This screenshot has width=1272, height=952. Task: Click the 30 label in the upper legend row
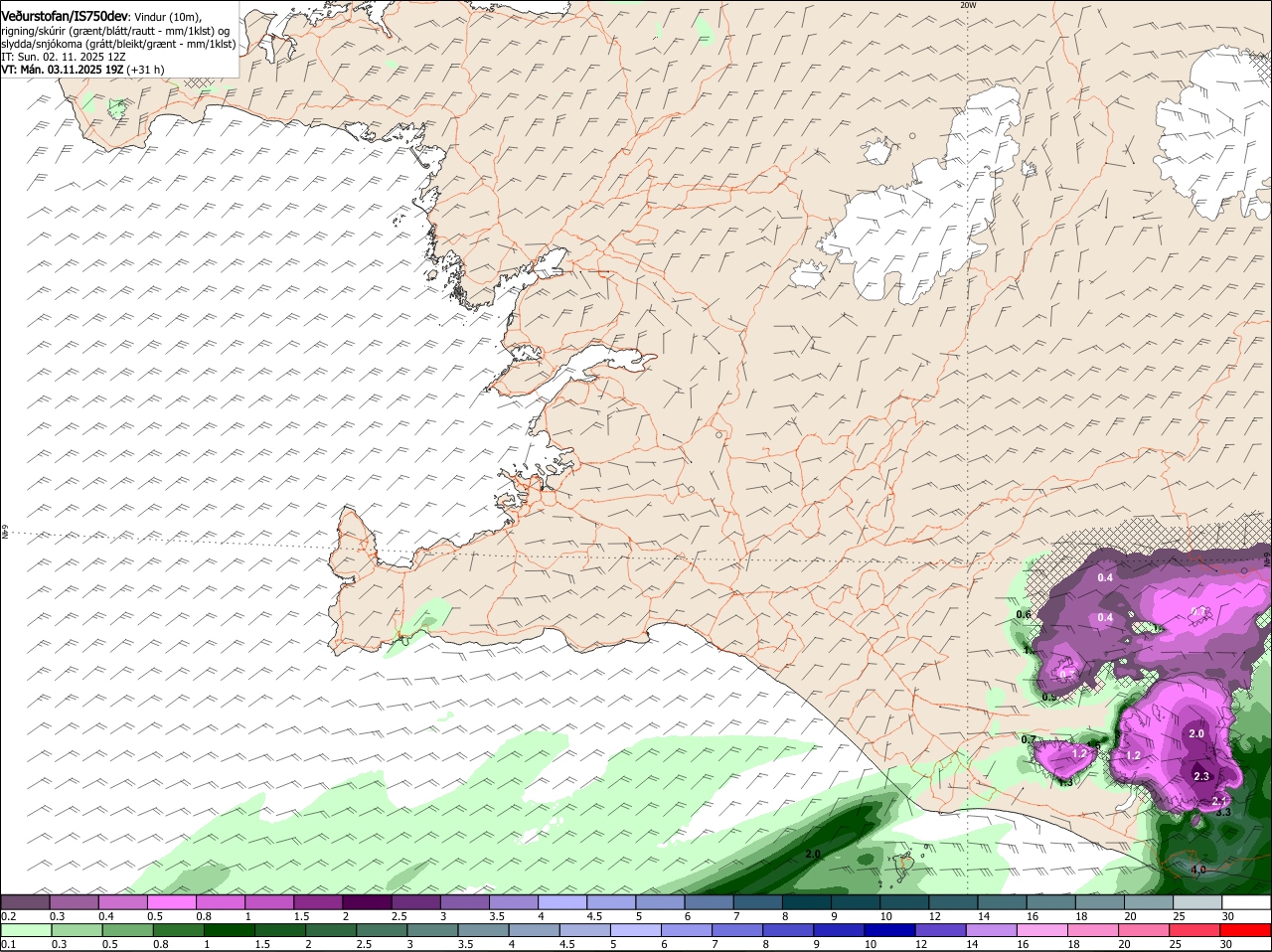1228,916
